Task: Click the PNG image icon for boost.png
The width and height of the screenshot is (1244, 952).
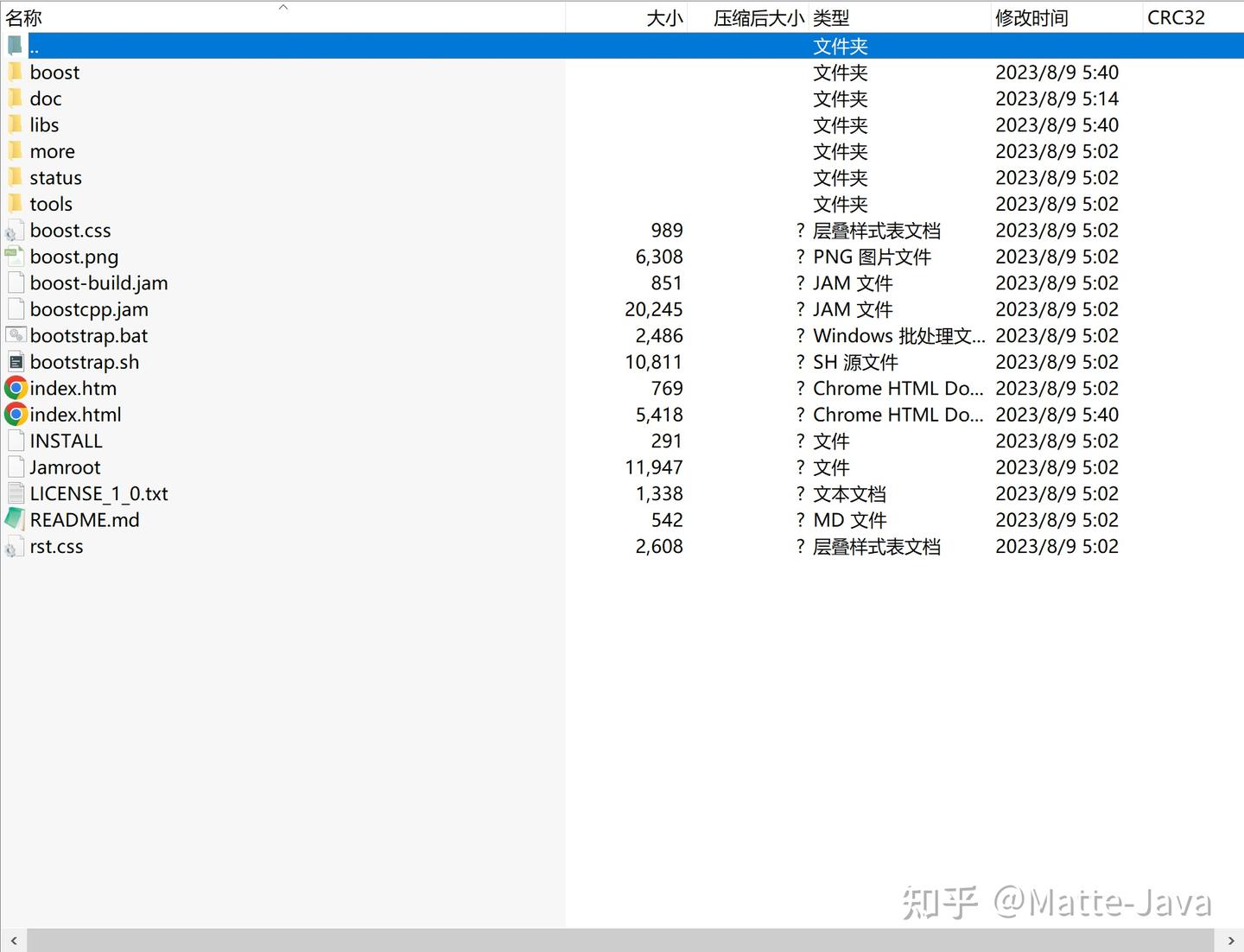Action: [x=14, y=256]
